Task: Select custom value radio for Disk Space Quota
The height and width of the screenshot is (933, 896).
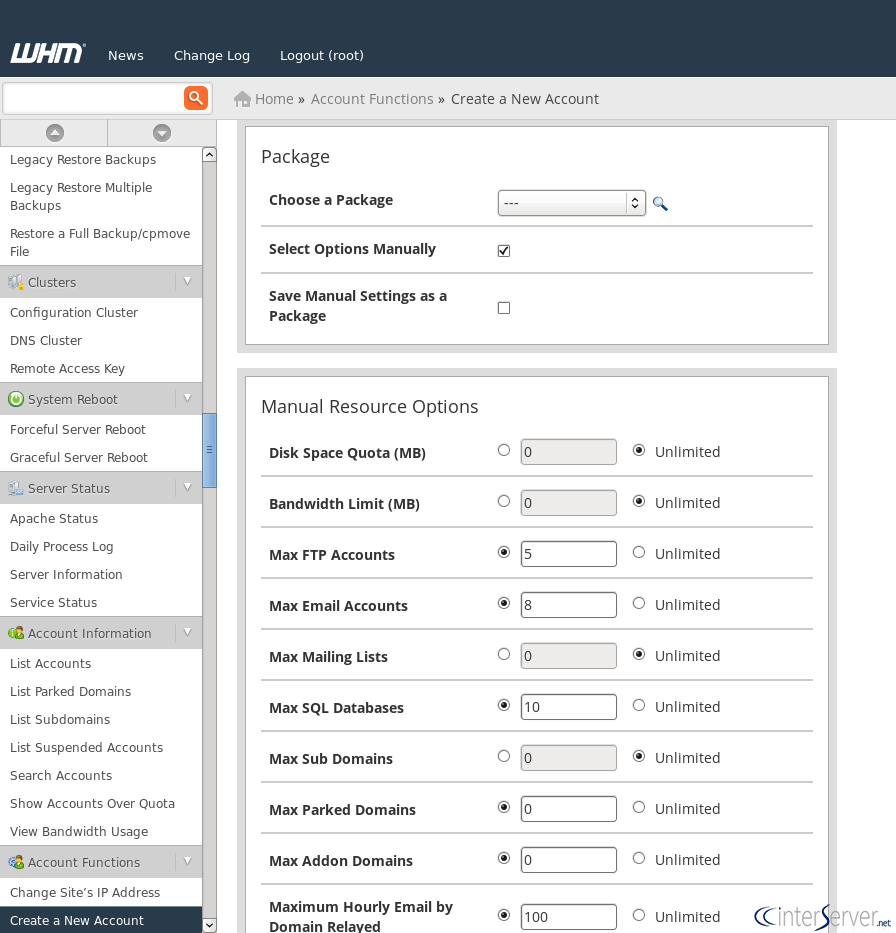Action: [504, 450]
